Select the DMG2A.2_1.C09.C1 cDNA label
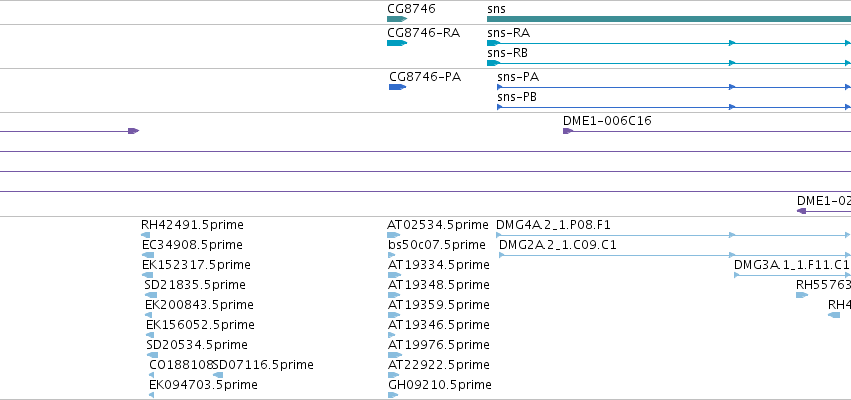Screen dimensions: 851x400 [557, 245]
